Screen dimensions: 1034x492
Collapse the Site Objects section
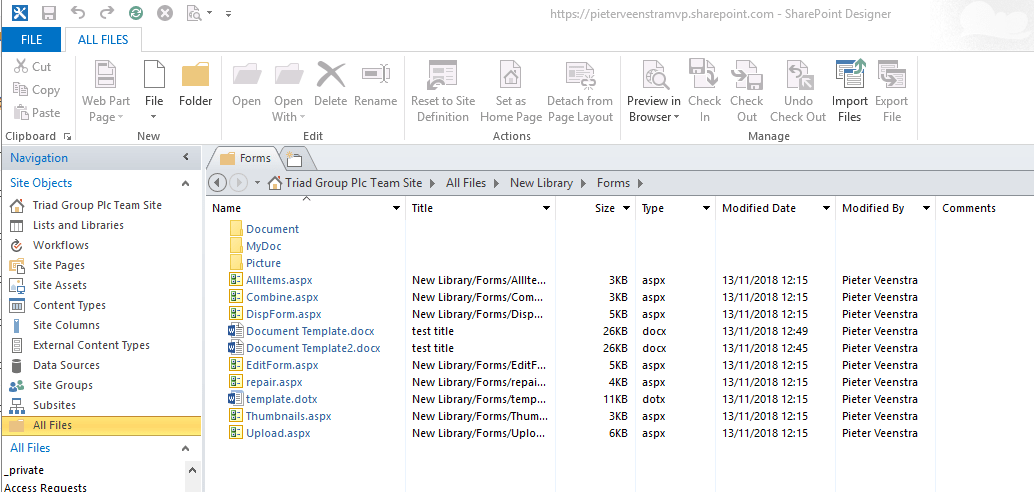point(185,183)
